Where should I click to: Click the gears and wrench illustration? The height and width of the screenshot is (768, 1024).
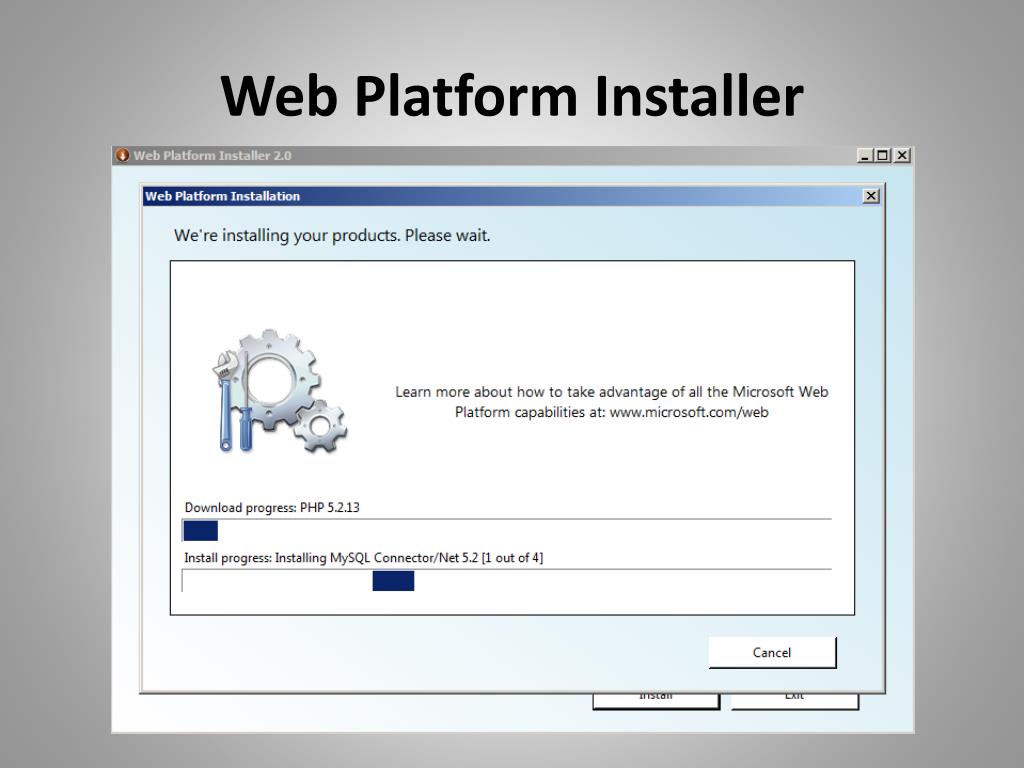click(x=280, y=391)
